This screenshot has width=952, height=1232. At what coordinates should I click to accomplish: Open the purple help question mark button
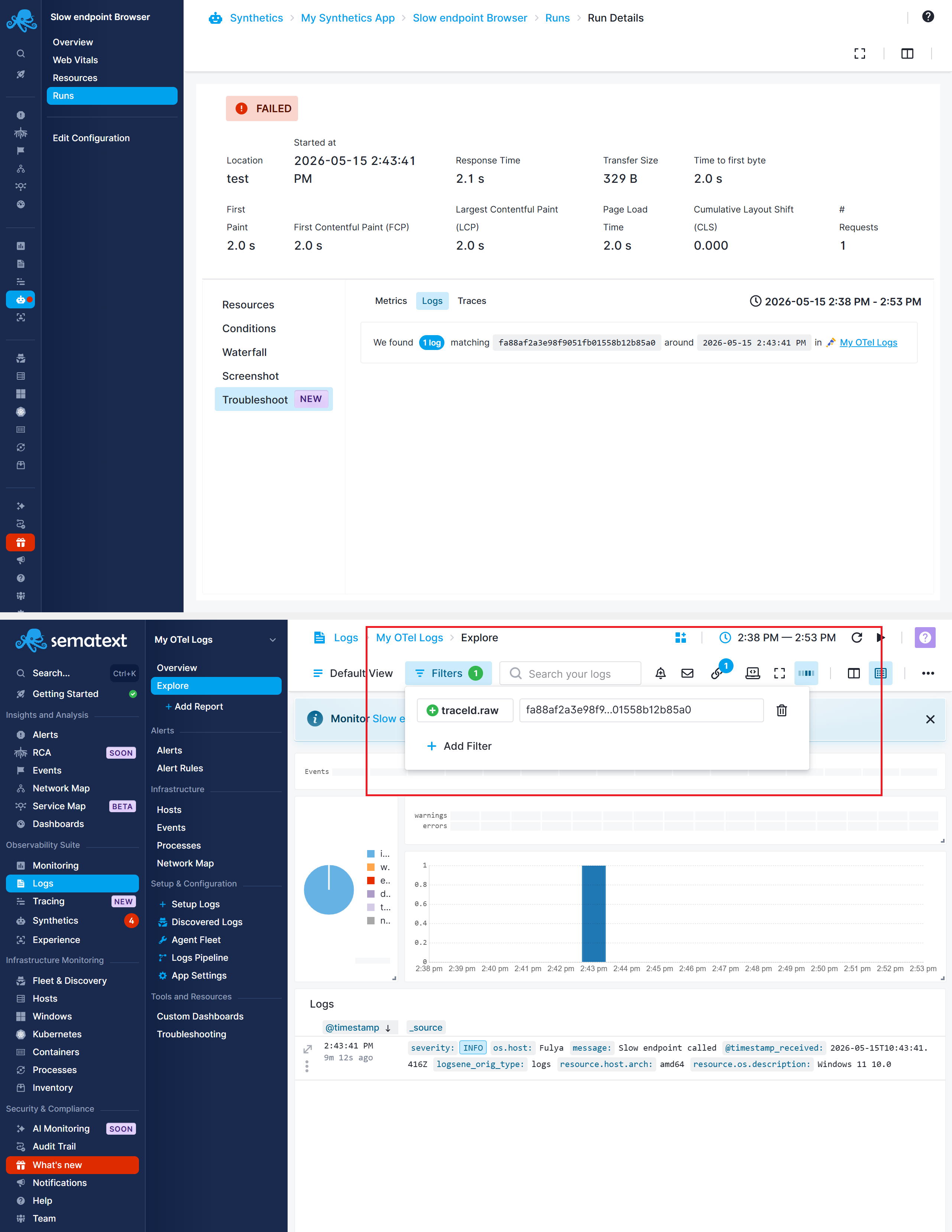point(925,638)
